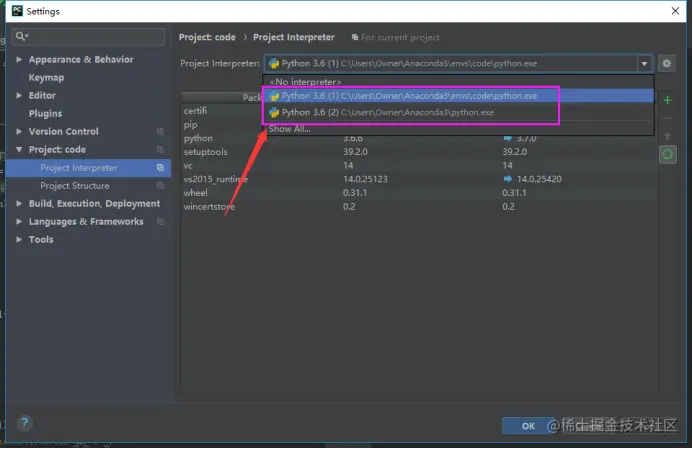Screen dimensions: 693x449
Task: Select Python 3.6 (1) envs\code interpreter
Action: [458, 96]
